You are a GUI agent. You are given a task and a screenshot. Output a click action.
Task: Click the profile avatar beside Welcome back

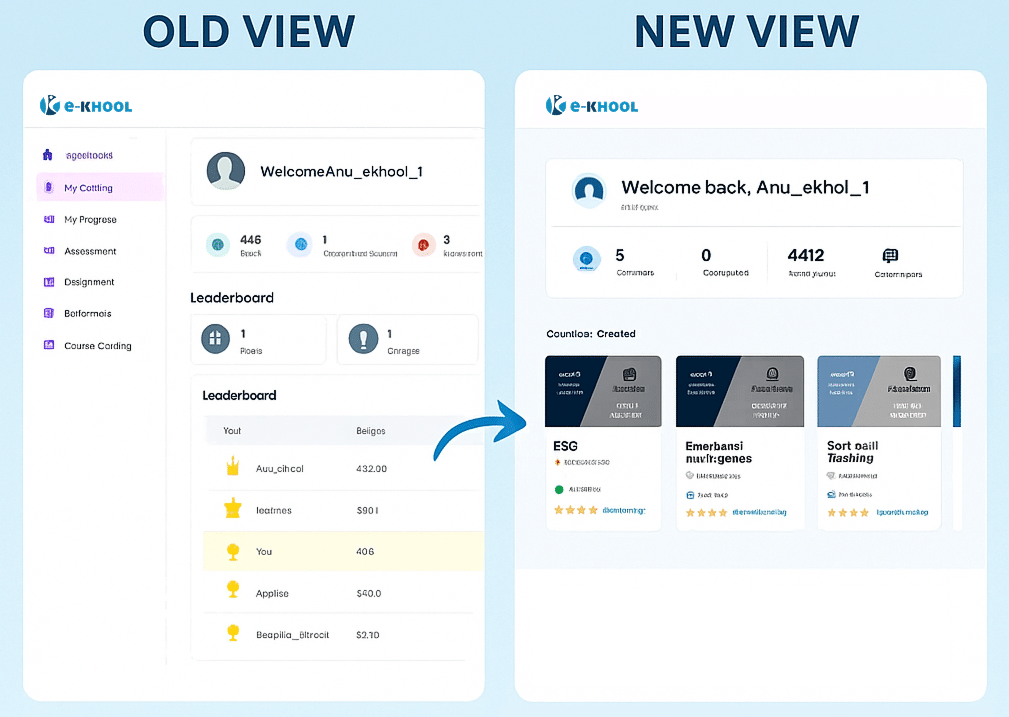click(x=589, y=192)
